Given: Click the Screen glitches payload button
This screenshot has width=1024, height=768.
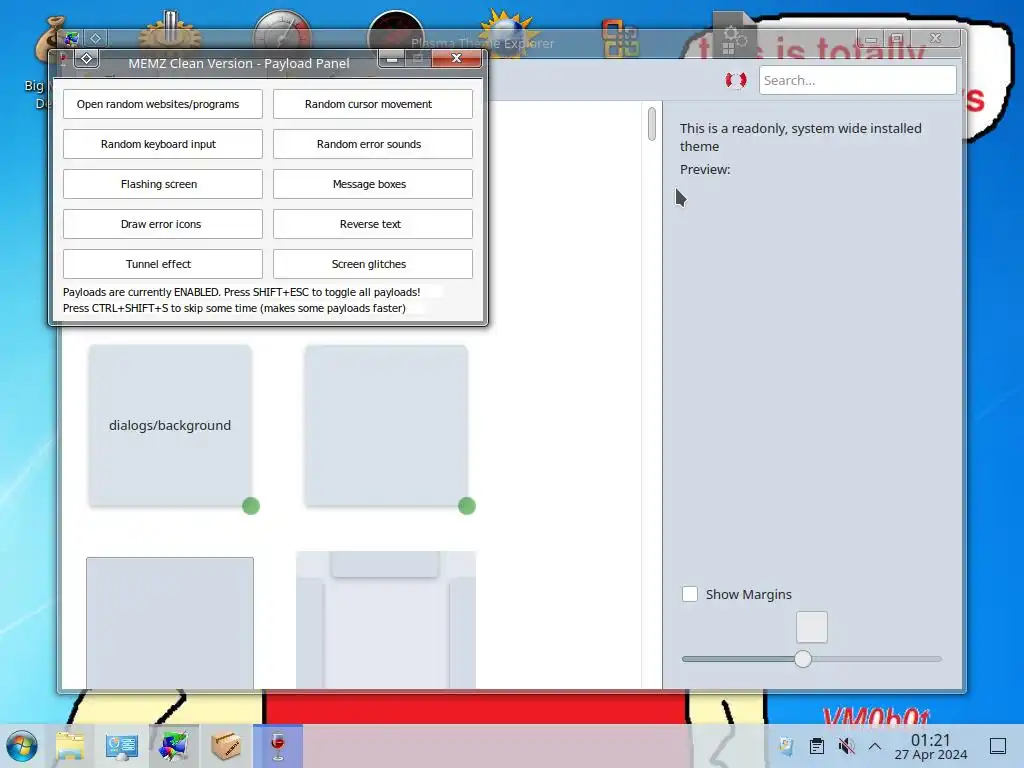Looking at the screenshot, I should click(x=372, y=264).
